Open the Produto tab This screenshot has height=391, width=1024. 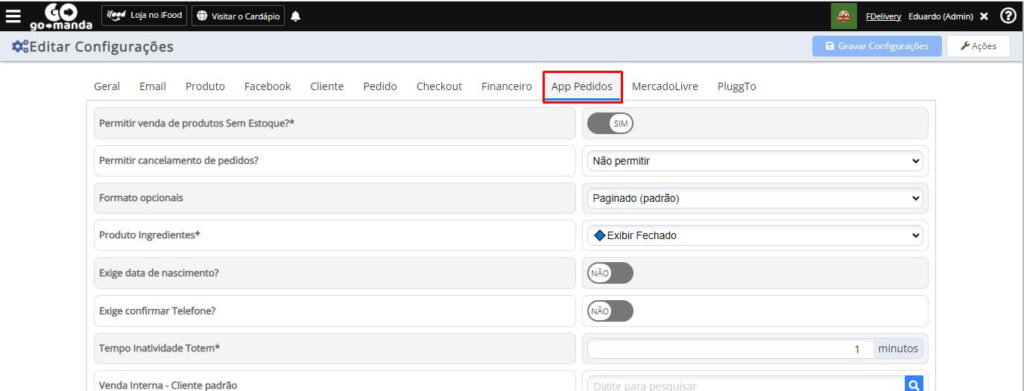click(205, 86)
